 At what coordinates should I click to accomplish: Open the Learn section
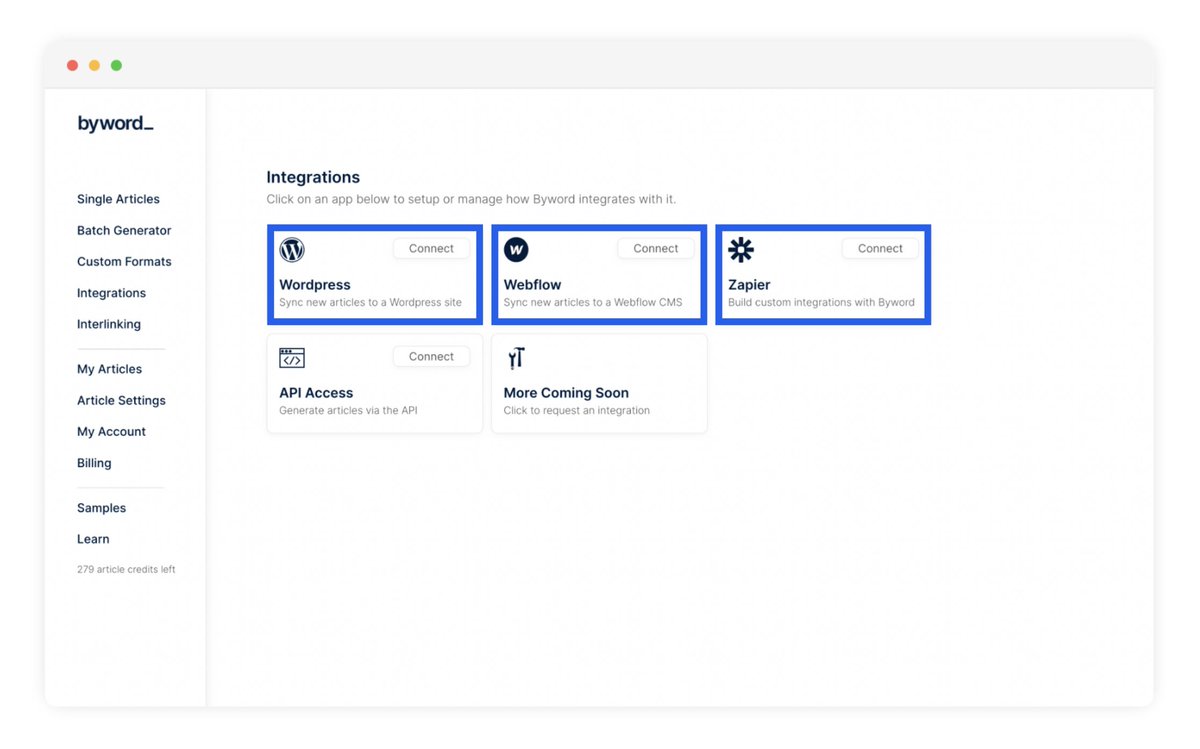(93, 539)
